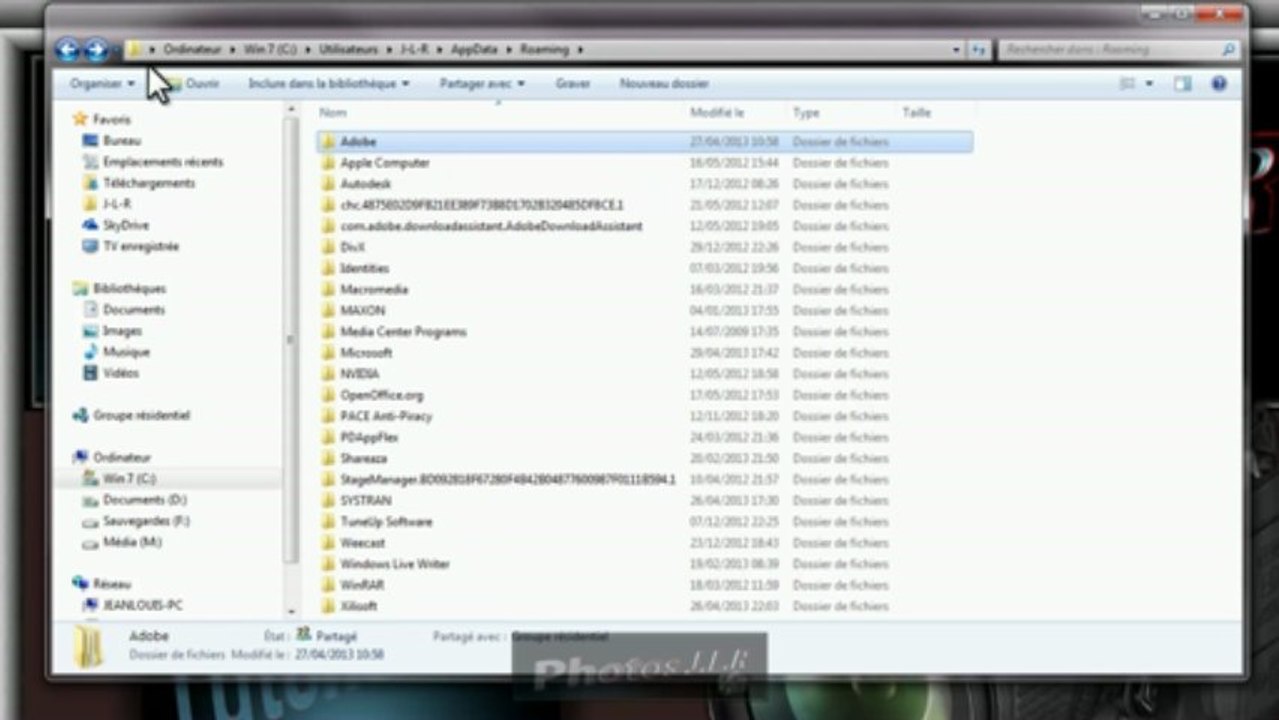The width and height of the screenshot is (1279, 720).
Task: Open the Help question mark icon
Action: point(1219,84)
